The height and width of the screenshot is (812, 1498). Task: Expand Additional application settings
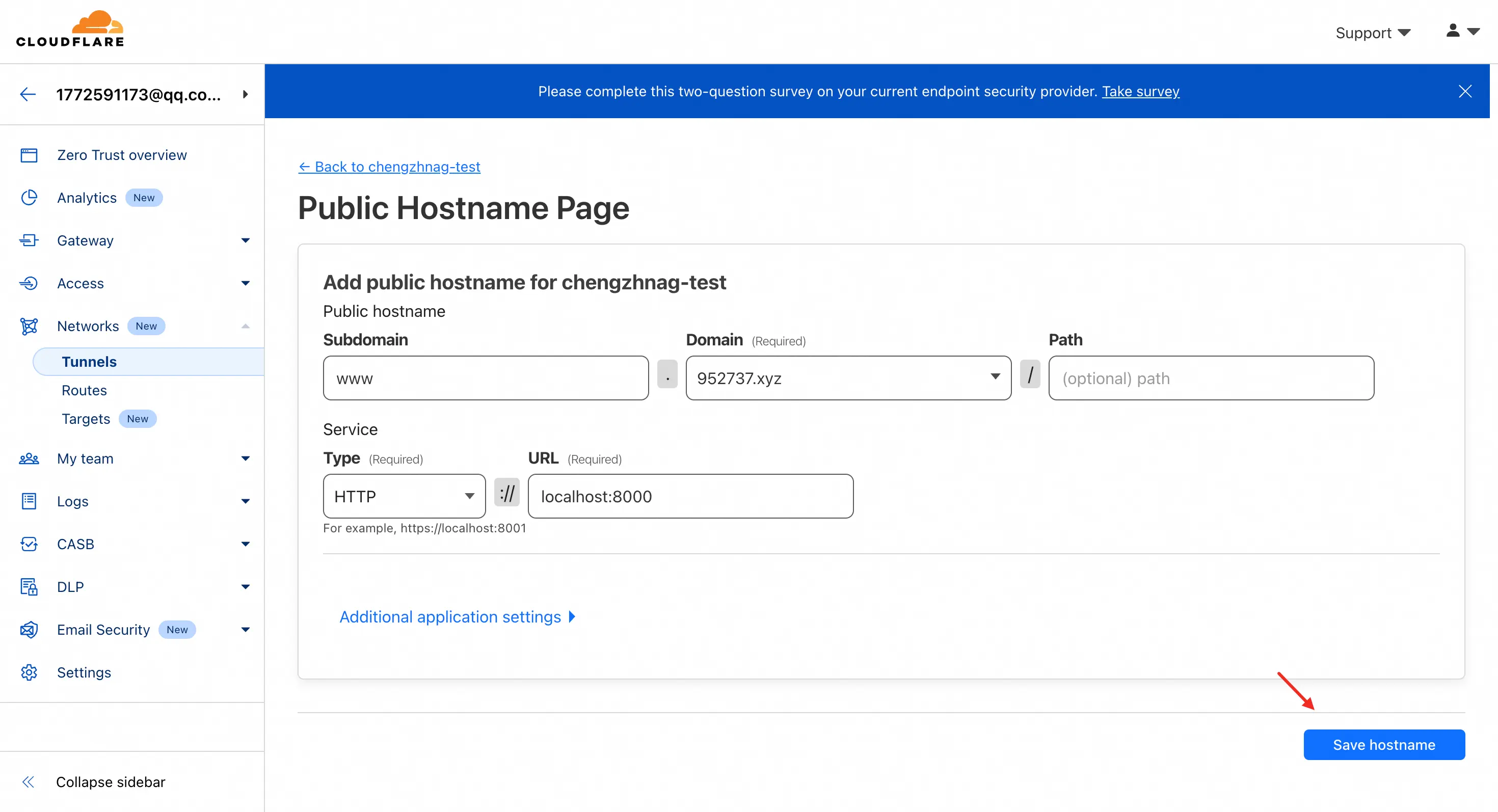[458, 617]
